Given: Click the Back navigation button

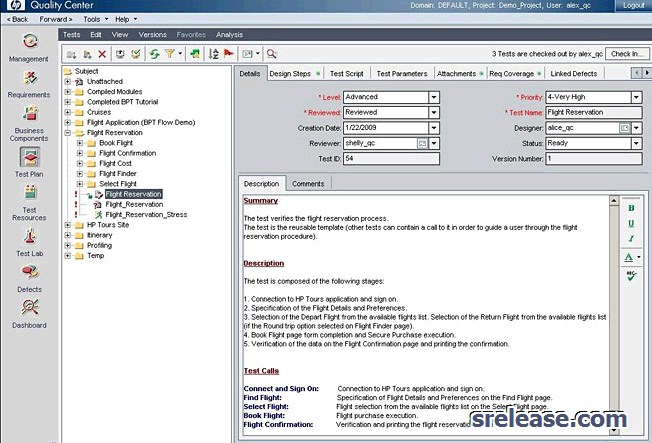Looking at the screenshot, I should [17, 20].
